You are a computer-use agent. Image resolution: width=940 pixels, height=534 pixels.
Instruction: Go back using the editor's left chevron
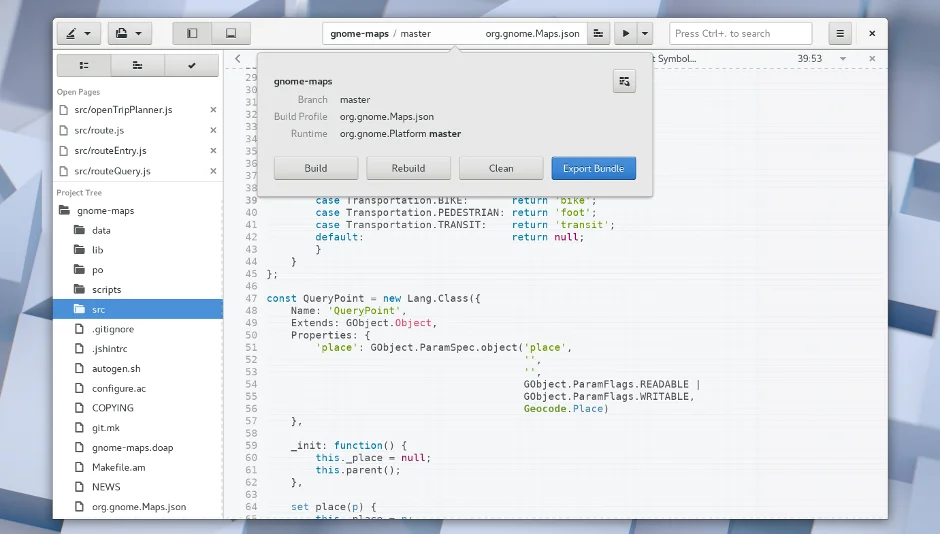pyautogui.click(x=238, y=59)
